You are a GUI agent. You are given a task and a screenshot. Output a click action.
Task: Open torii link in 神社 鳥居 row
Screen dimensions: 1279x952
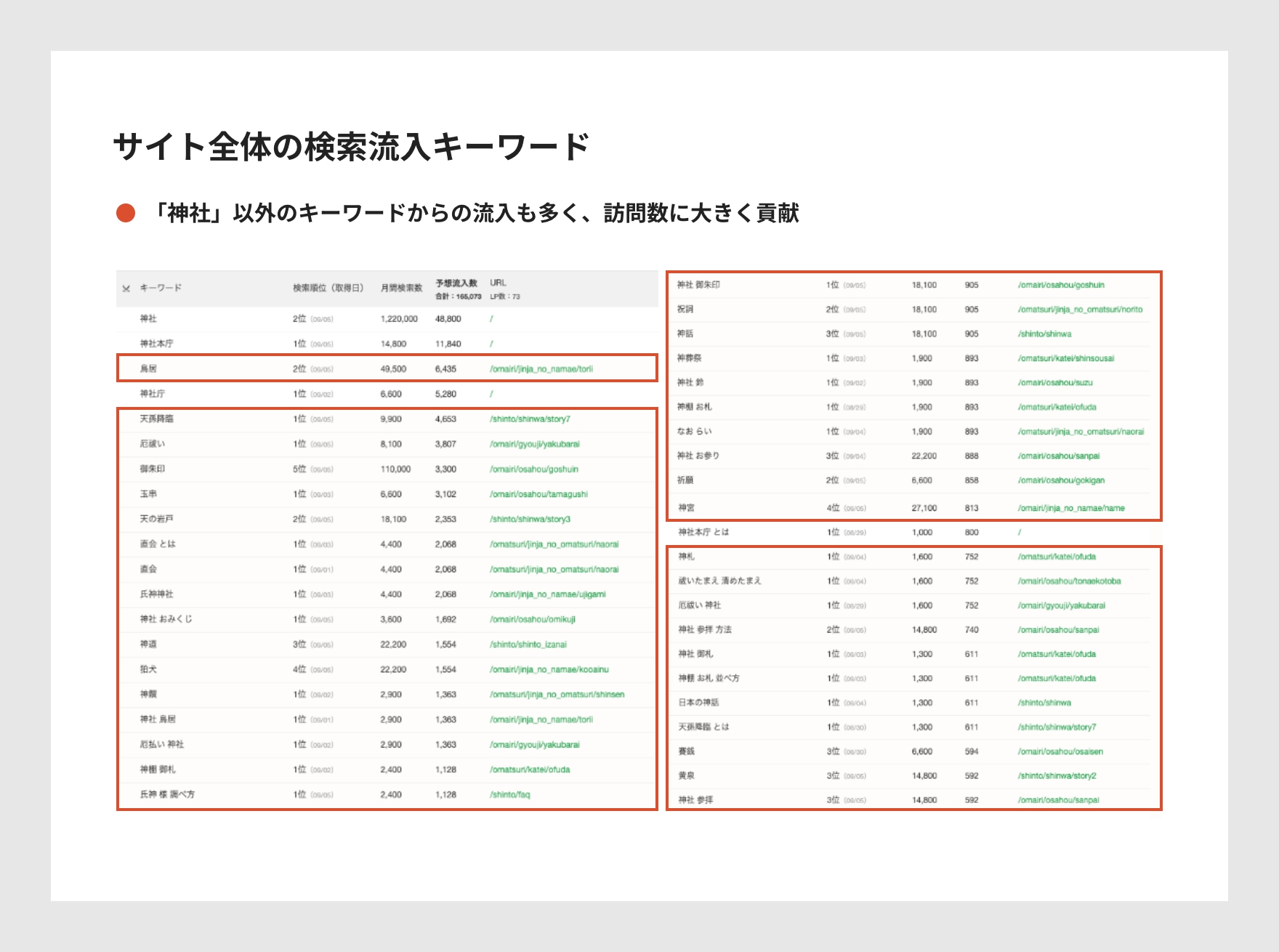coord(541,720)
